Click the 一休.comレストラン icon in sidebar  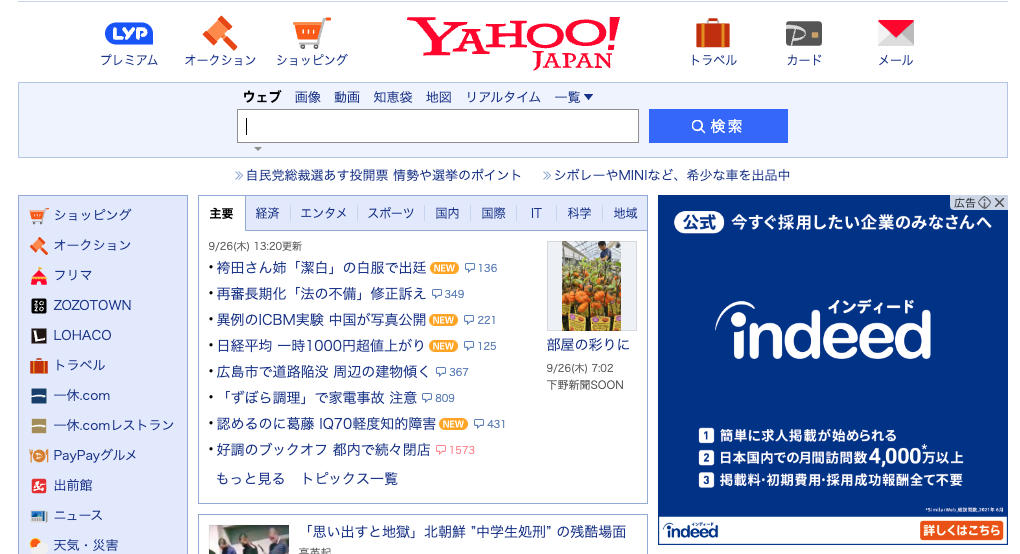click(x=39, y=426)
